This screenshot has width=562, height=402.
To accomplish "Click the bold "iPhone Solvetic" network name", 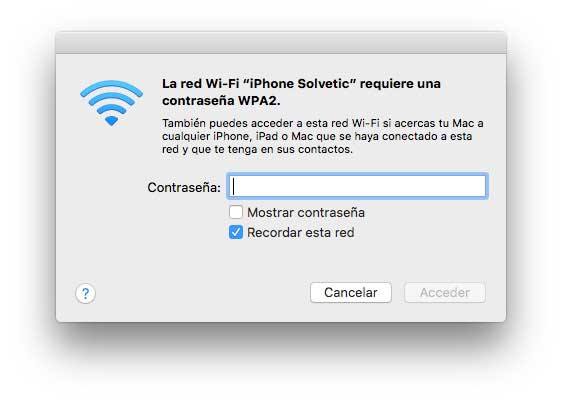I will point(300,83).
